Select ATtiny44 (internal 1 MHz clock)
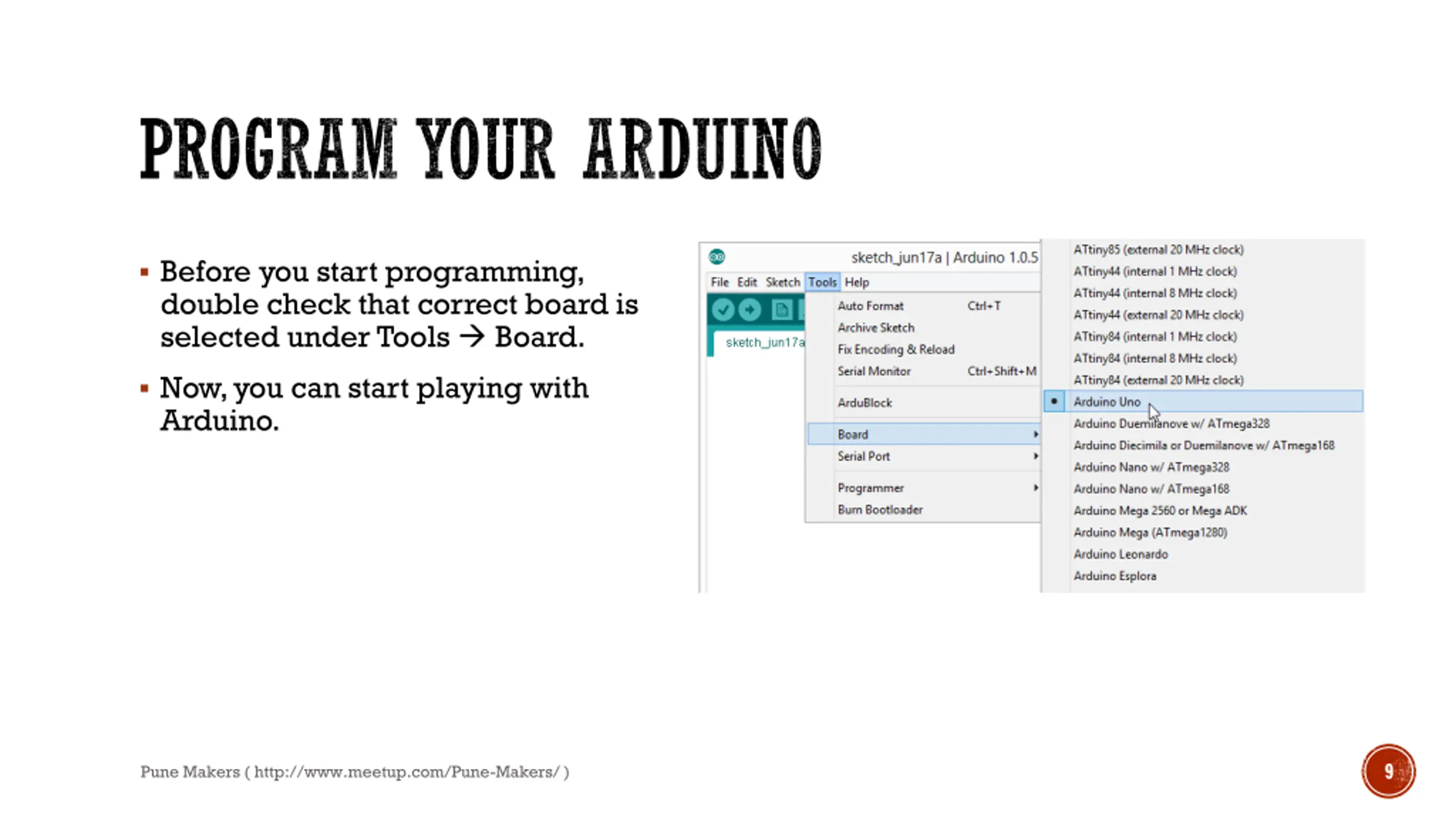 [1203, 271]
